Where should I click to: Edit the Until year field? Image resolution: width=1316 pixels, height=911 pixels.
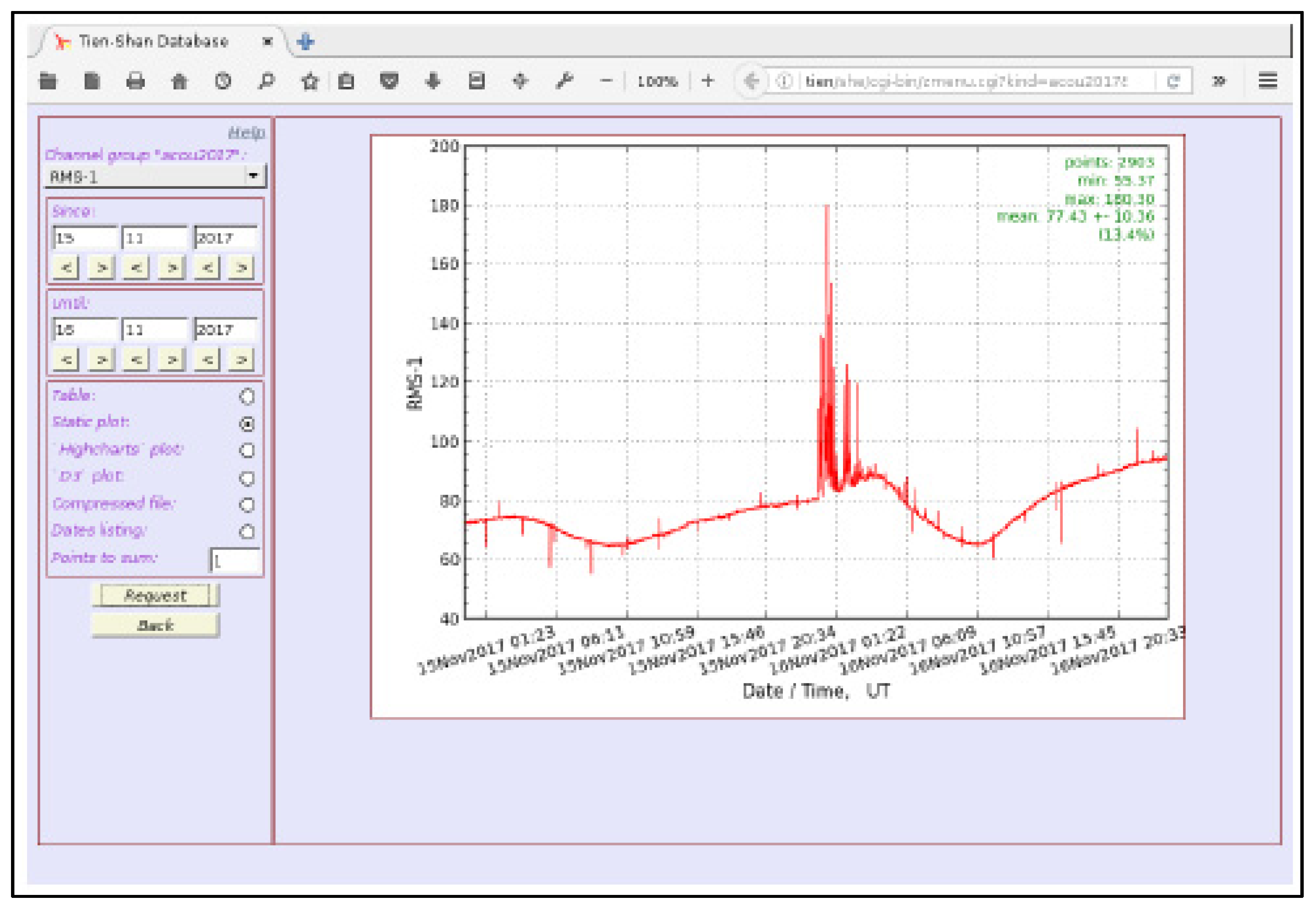[x=226, y=329]
